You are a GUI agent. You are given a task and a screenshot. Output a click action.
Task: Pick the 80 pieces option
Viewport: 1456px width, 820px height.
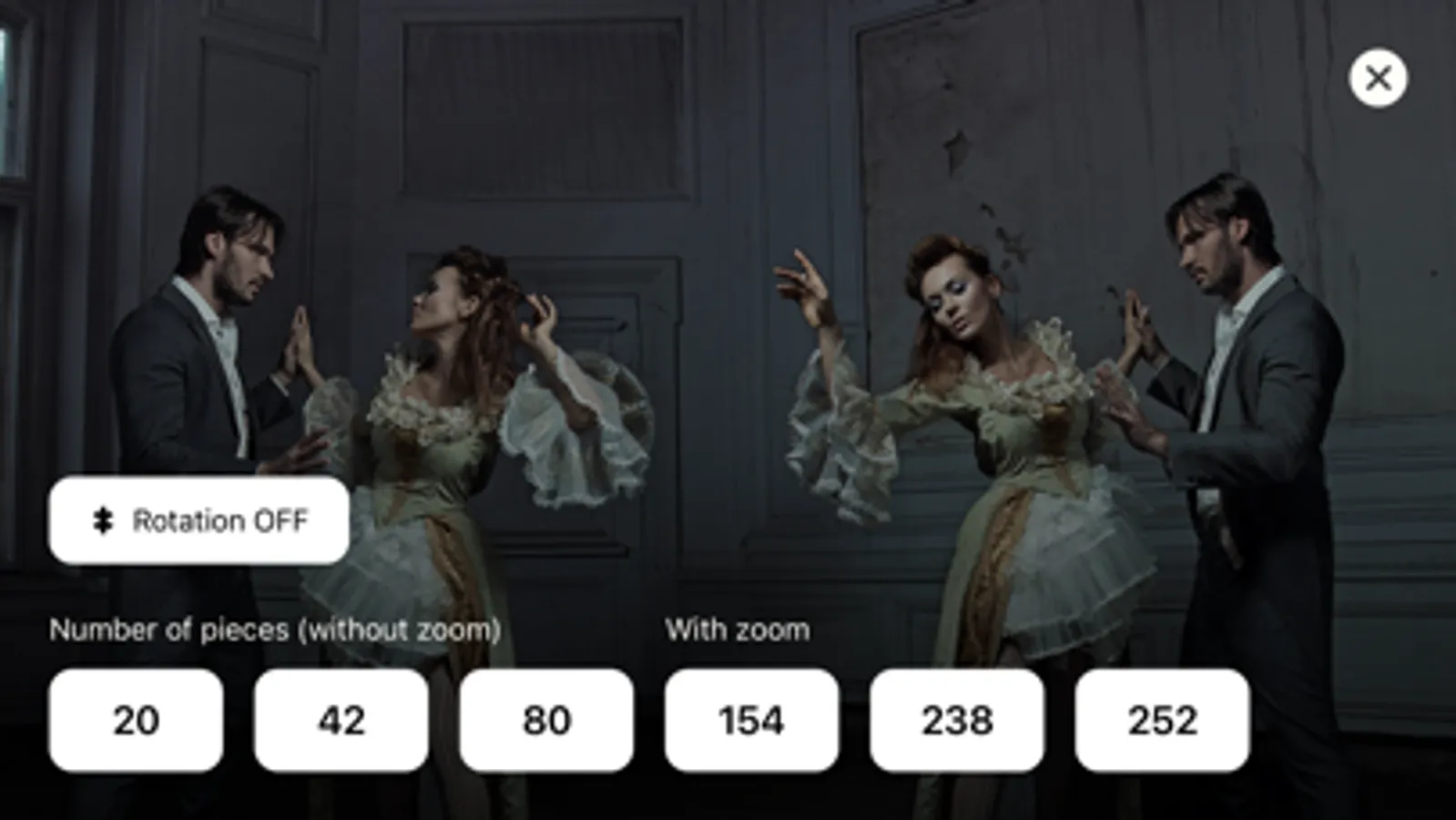coord(546,720)
